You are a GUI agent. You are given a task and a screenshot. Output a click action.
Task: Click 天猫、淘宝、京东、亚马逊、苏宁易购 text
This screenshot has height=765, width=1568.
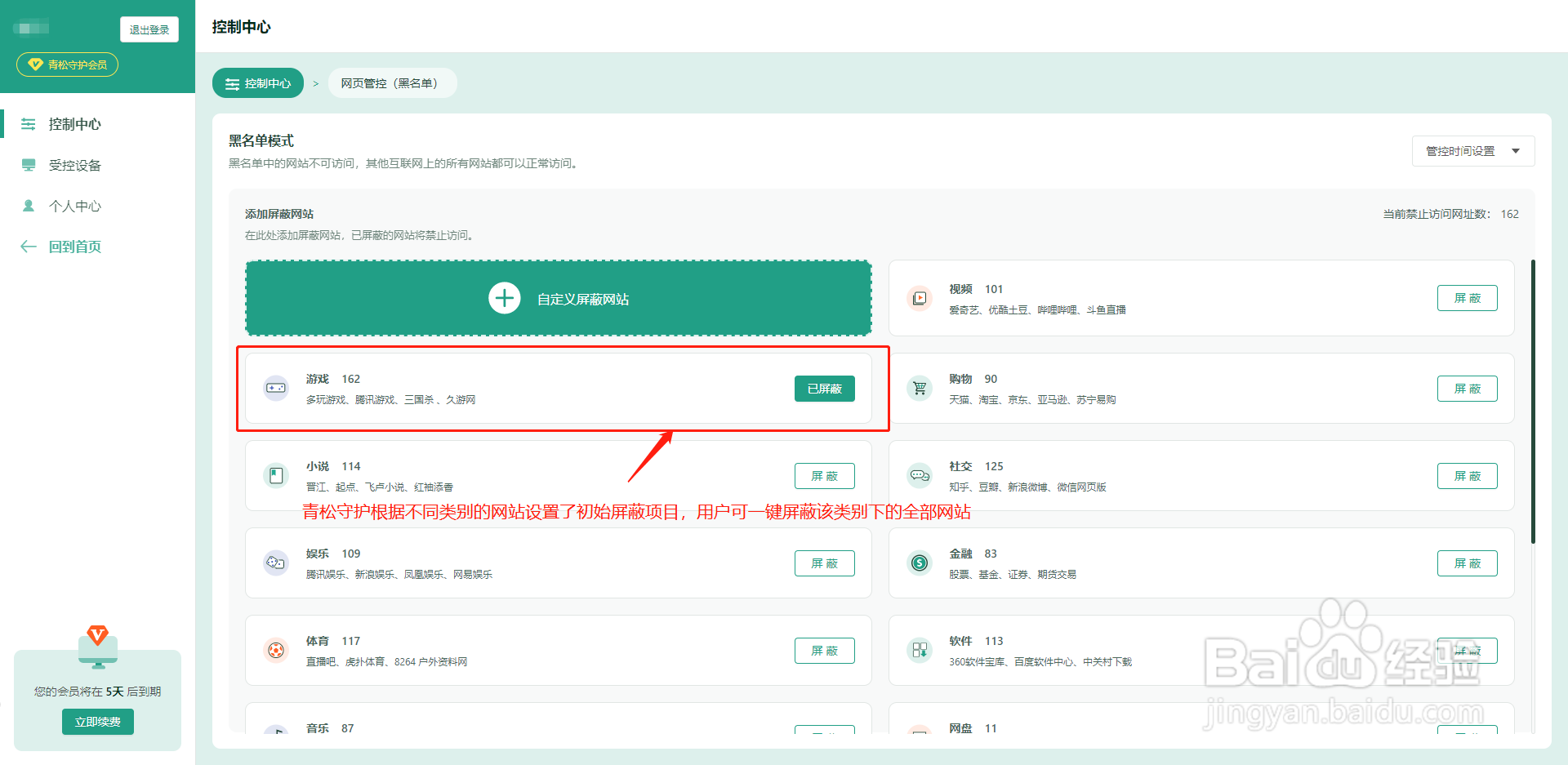[x=1032, y=399]
